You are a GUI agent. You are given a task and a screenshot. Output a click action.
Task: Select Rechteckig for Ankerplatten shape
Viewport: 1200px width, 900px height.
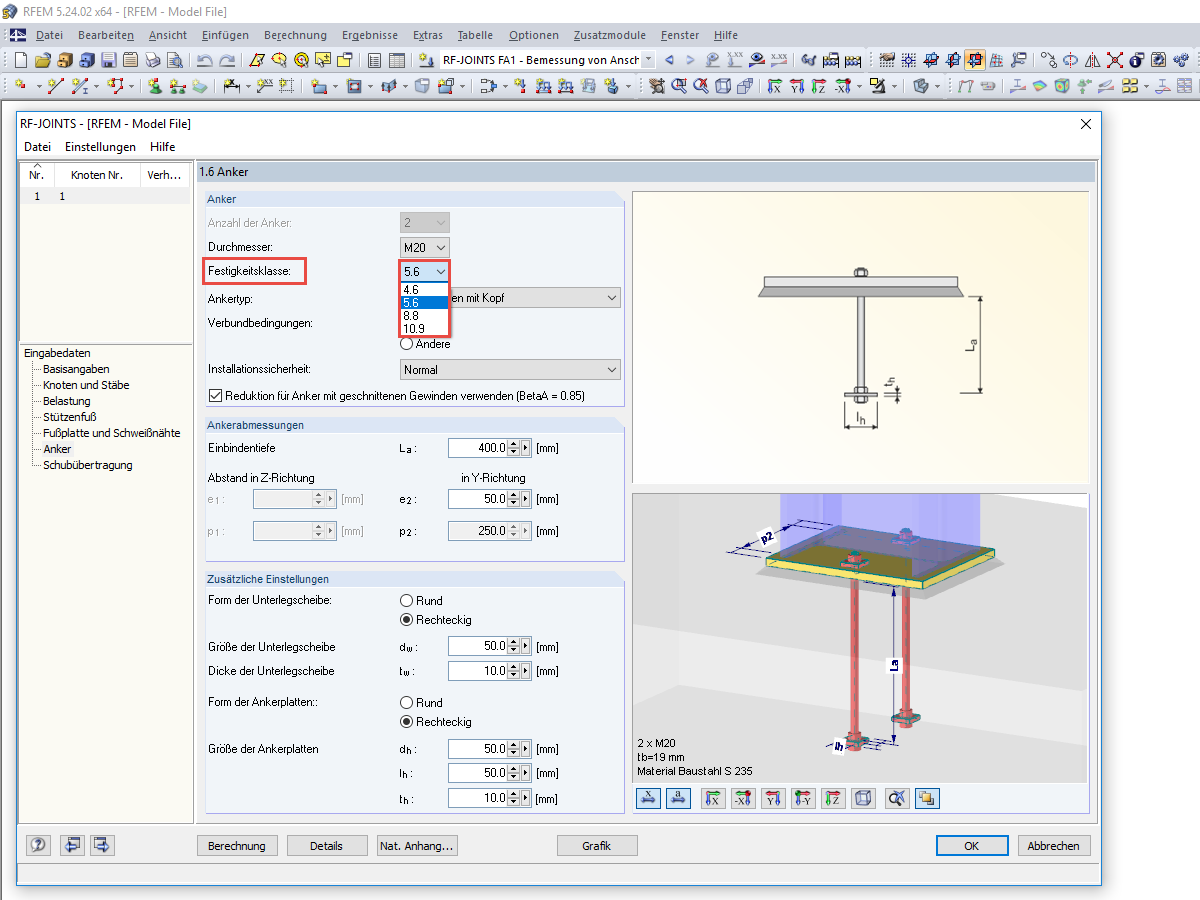(407, 721)
